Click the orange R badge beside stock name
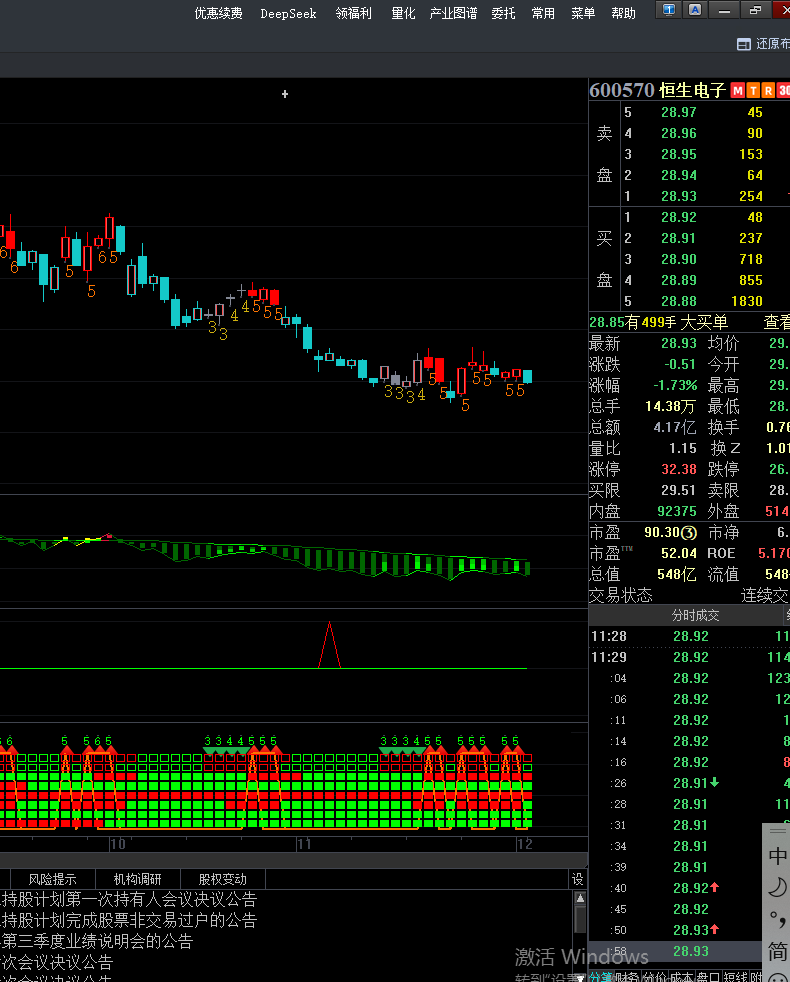Viewport: 790px width, 982px height. coord(768,91)
